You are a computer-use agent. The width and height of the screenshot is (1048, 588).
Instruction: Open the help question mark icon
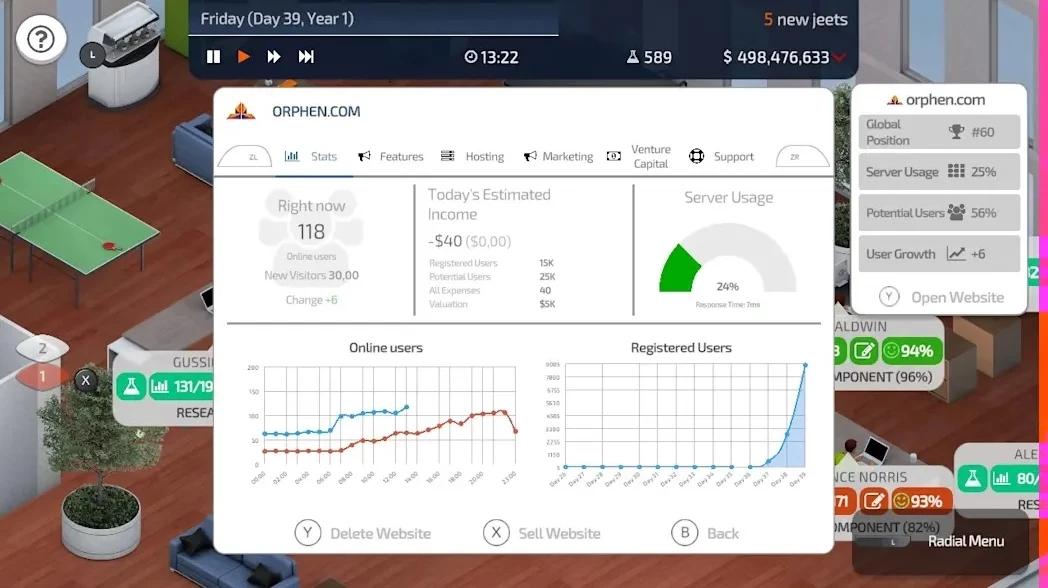41,39
